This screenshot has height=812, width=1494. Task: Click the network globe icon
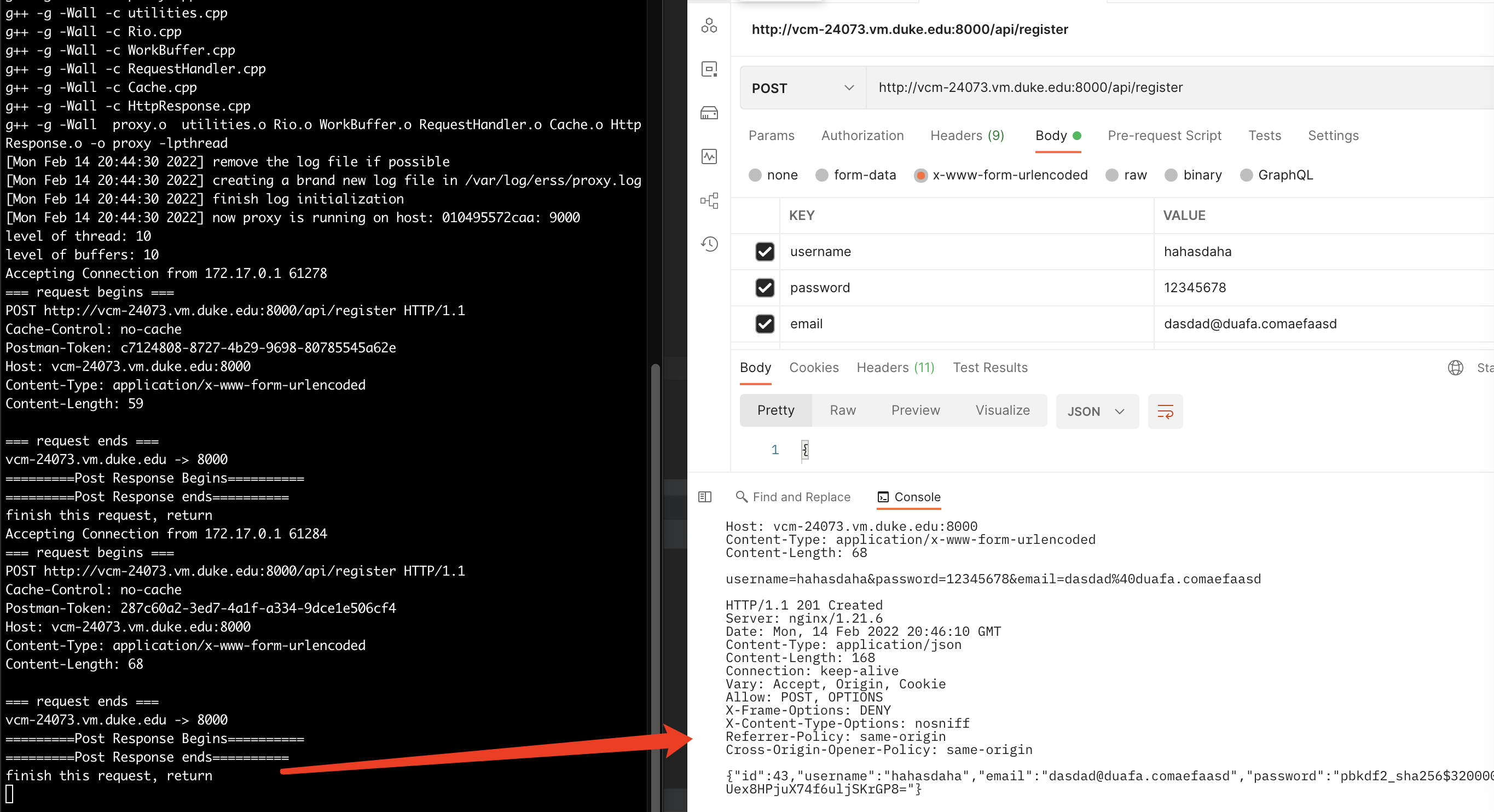pyautogui.click(x=1455, y=368)
